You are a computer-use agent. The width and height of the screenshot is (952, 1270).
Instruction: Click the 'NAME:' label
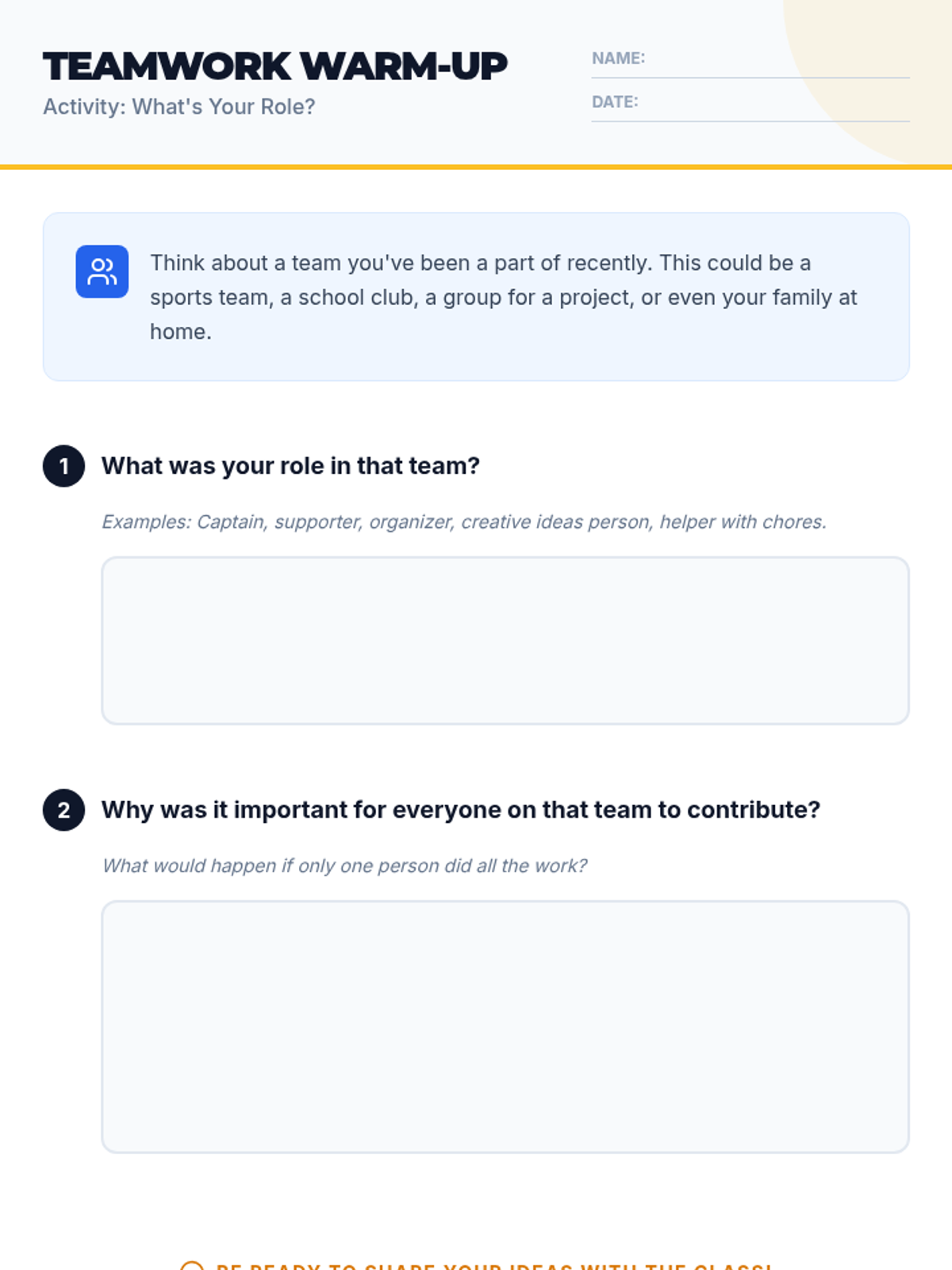[618, 59]
